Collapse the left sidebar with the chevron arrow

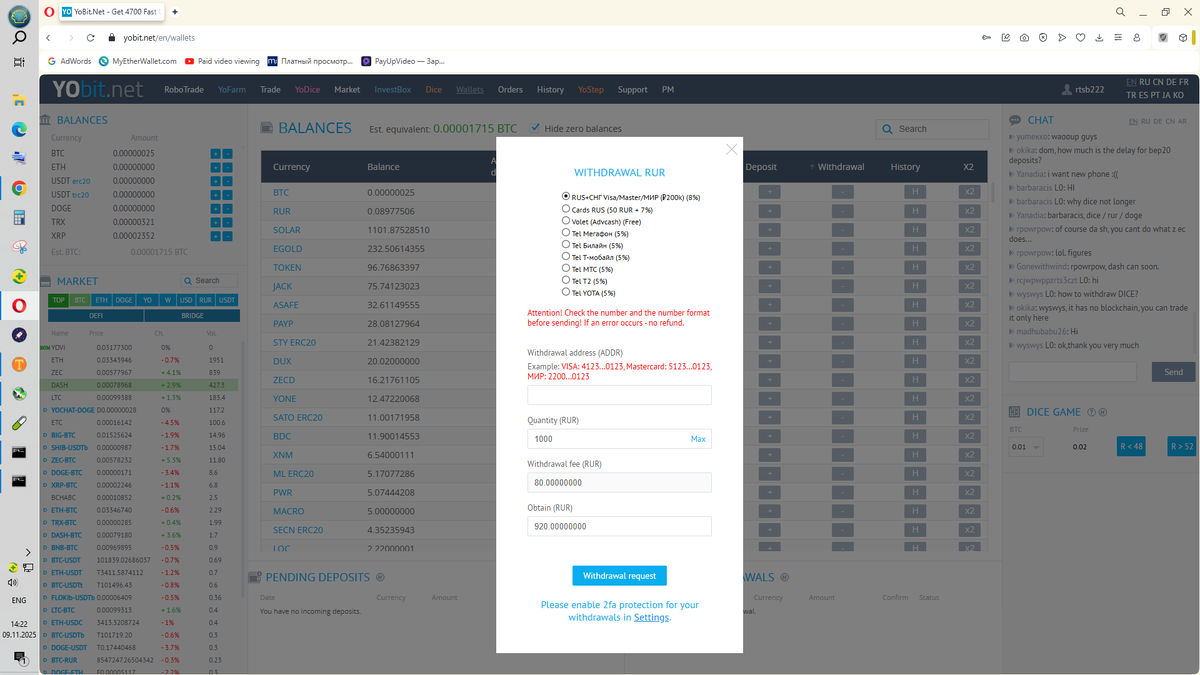coord(27,551)
